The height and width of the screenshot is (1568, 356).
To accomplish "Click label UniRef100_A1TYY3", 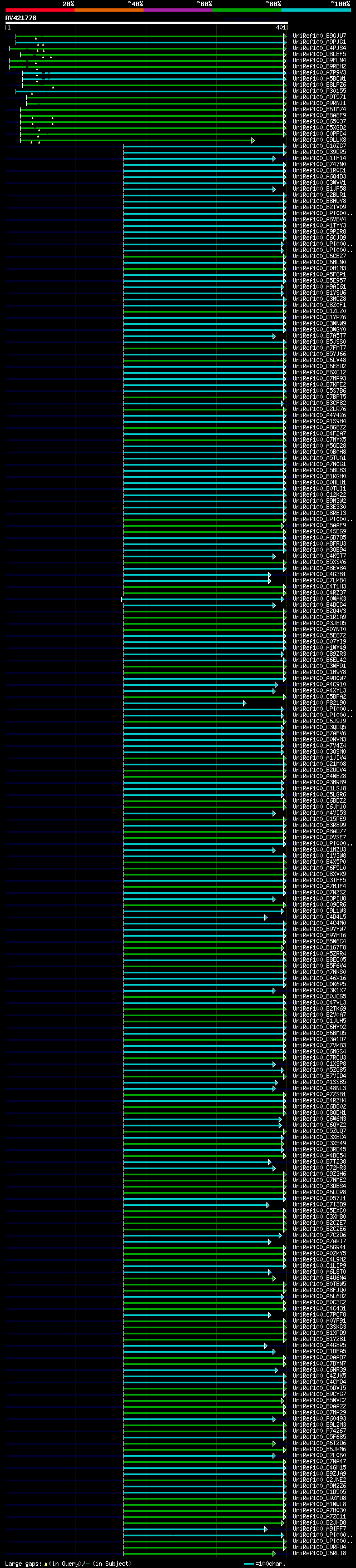I will [x=319, y=226].
